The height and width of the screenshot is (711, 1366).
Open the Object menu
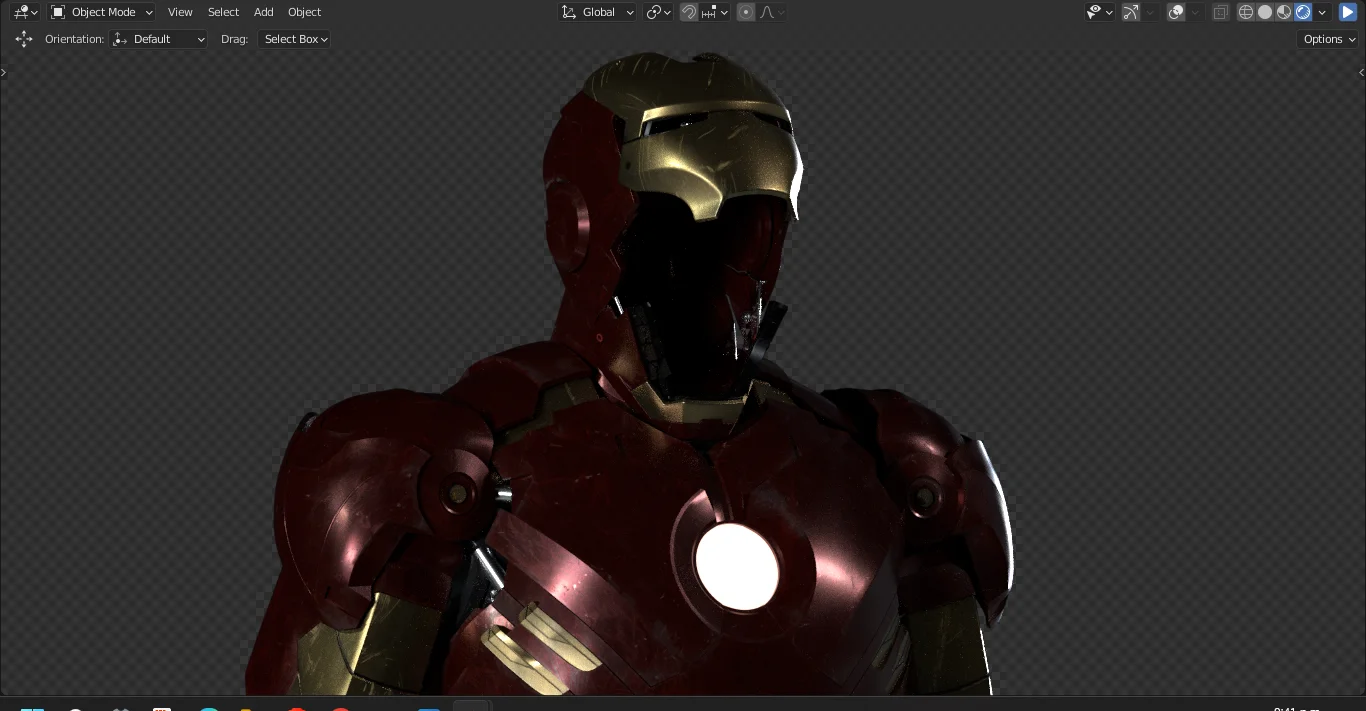tap(304, 12)
